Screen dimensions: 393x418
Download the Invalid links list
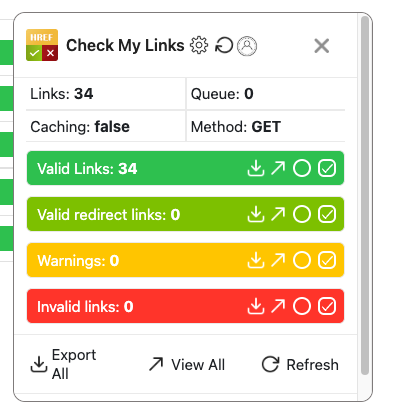(x=256, y=306)
